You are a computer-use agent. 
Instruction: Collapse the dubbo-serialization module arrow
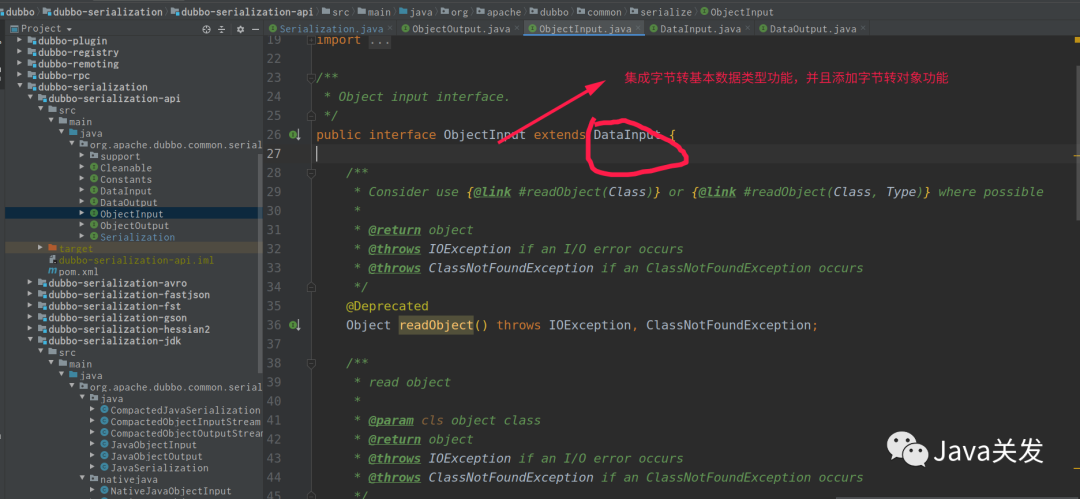pos(20,87)
